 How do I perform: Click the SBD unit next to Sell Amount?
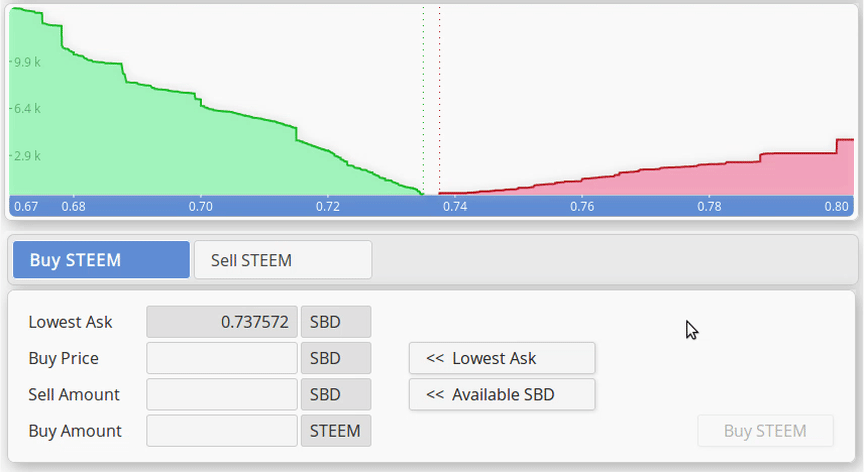click(x=336, y=394)
